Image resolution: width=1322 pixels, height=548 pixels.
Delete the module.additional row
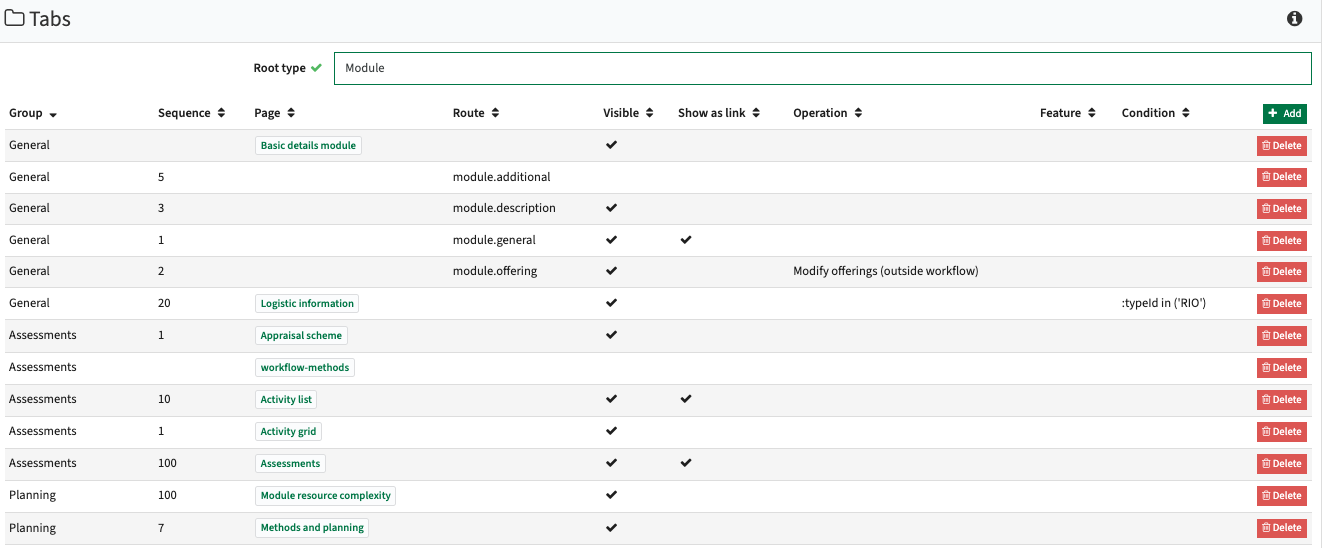[x=1282, y=177]
